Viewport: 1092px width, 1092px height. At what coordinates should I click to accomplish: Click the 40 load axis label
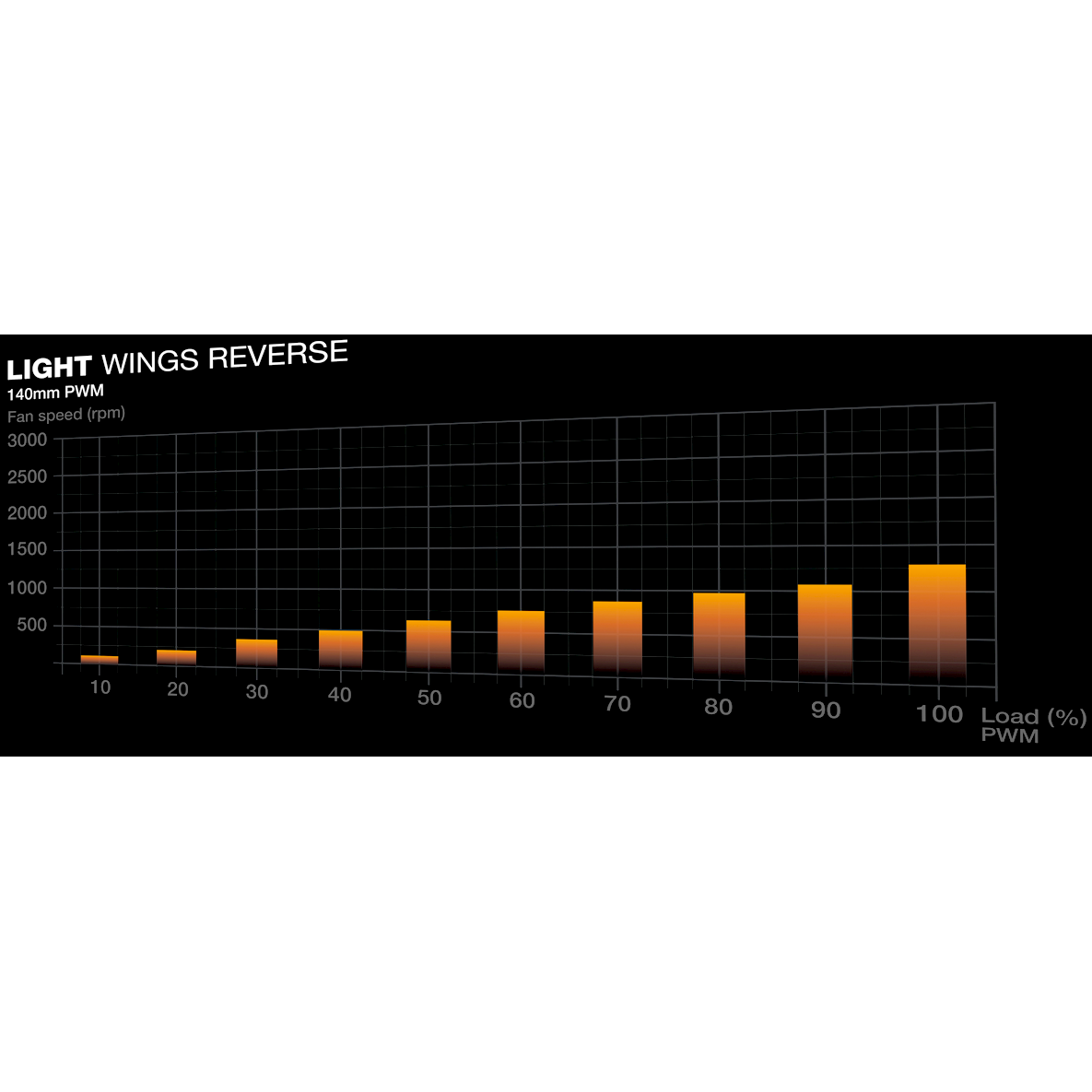point(340,695)
